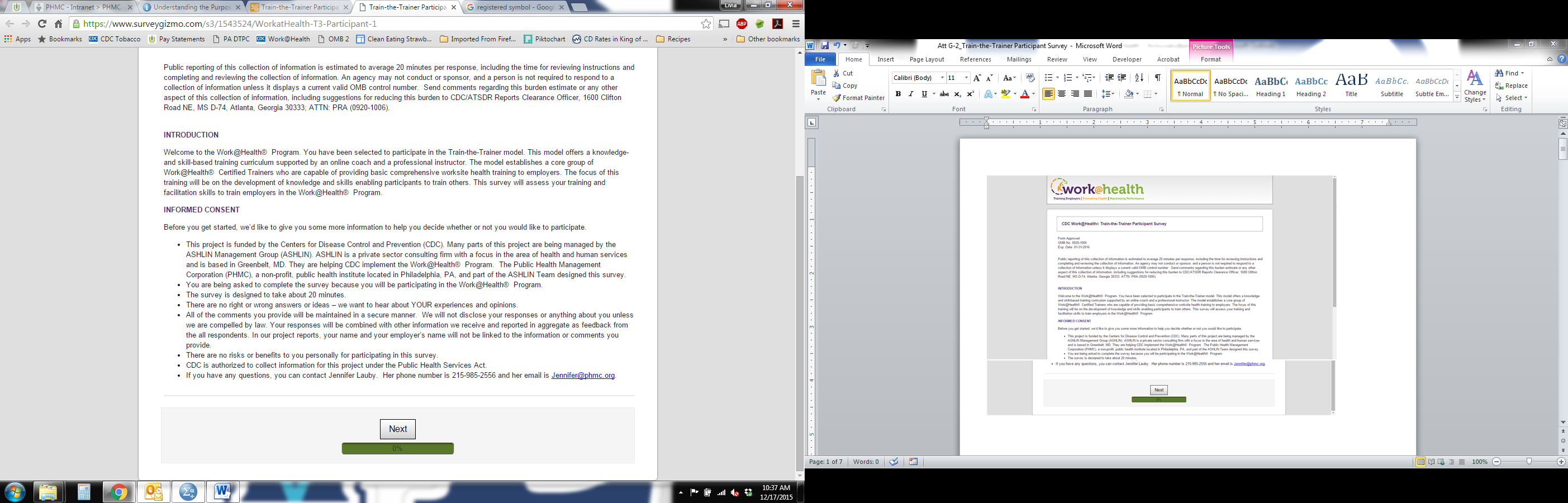
Task: Click the Word zoom slider handle
Action: pyautogui.click(x=1528, y=462)
